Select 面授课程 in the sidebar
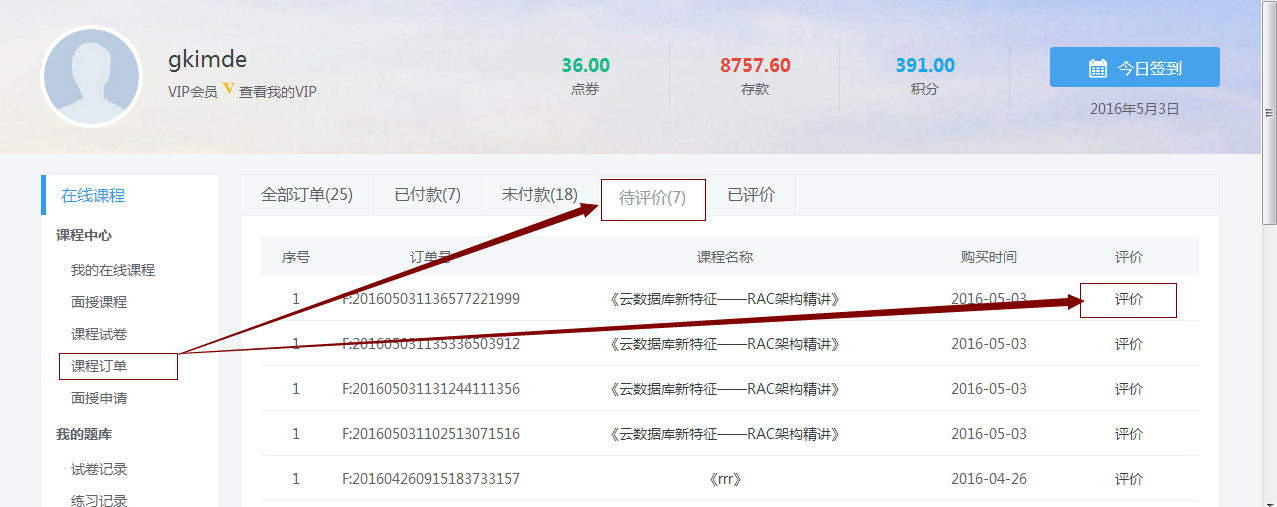Viewport: 1277px width, 507px height. point(99,302)
